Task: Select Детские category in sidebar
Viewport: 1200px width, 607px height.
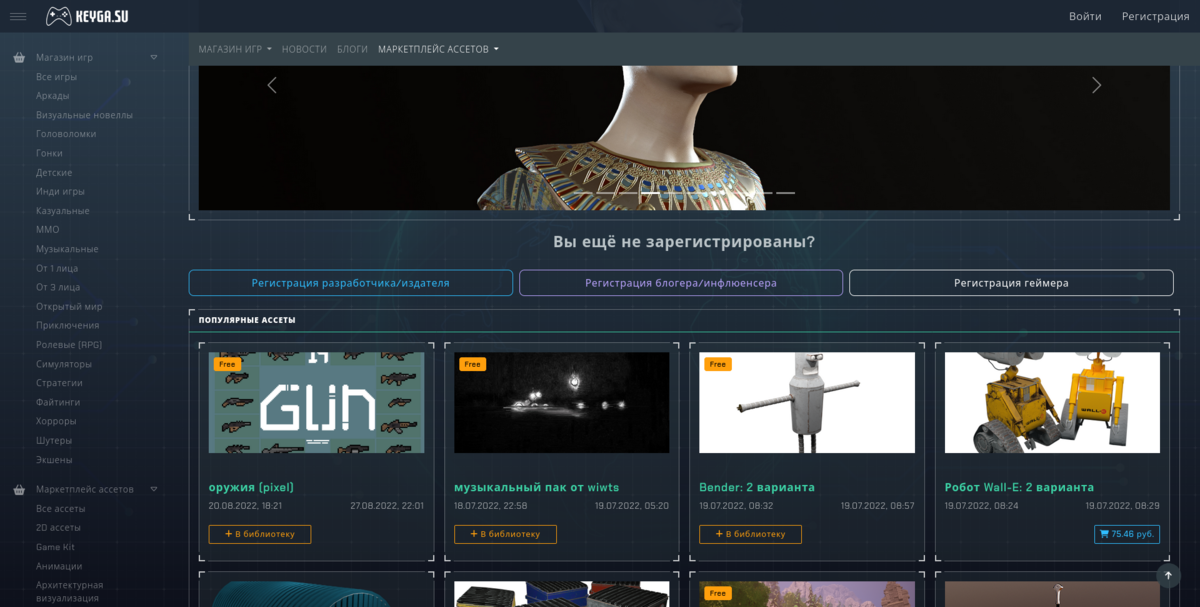Action: click(x=54, y=173)
